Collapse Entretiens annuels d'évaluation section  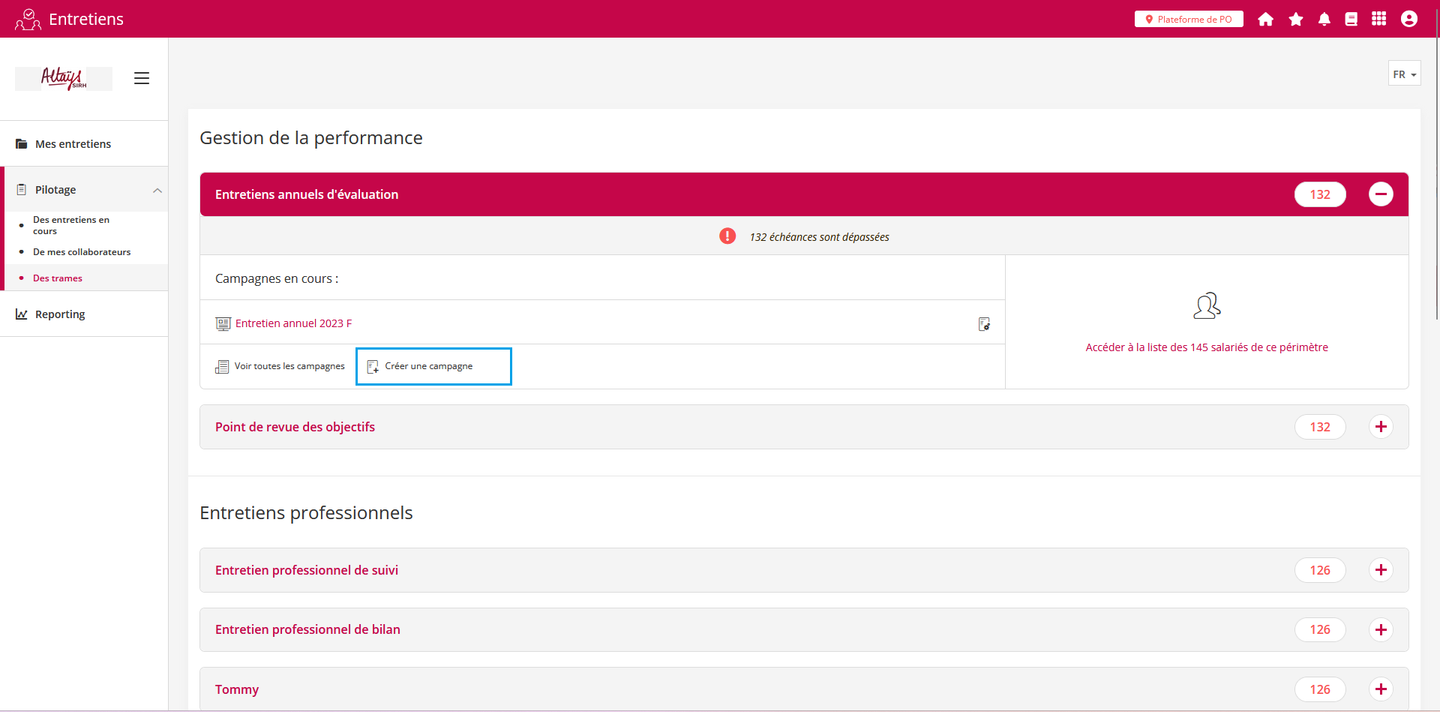coord(1380,195)
